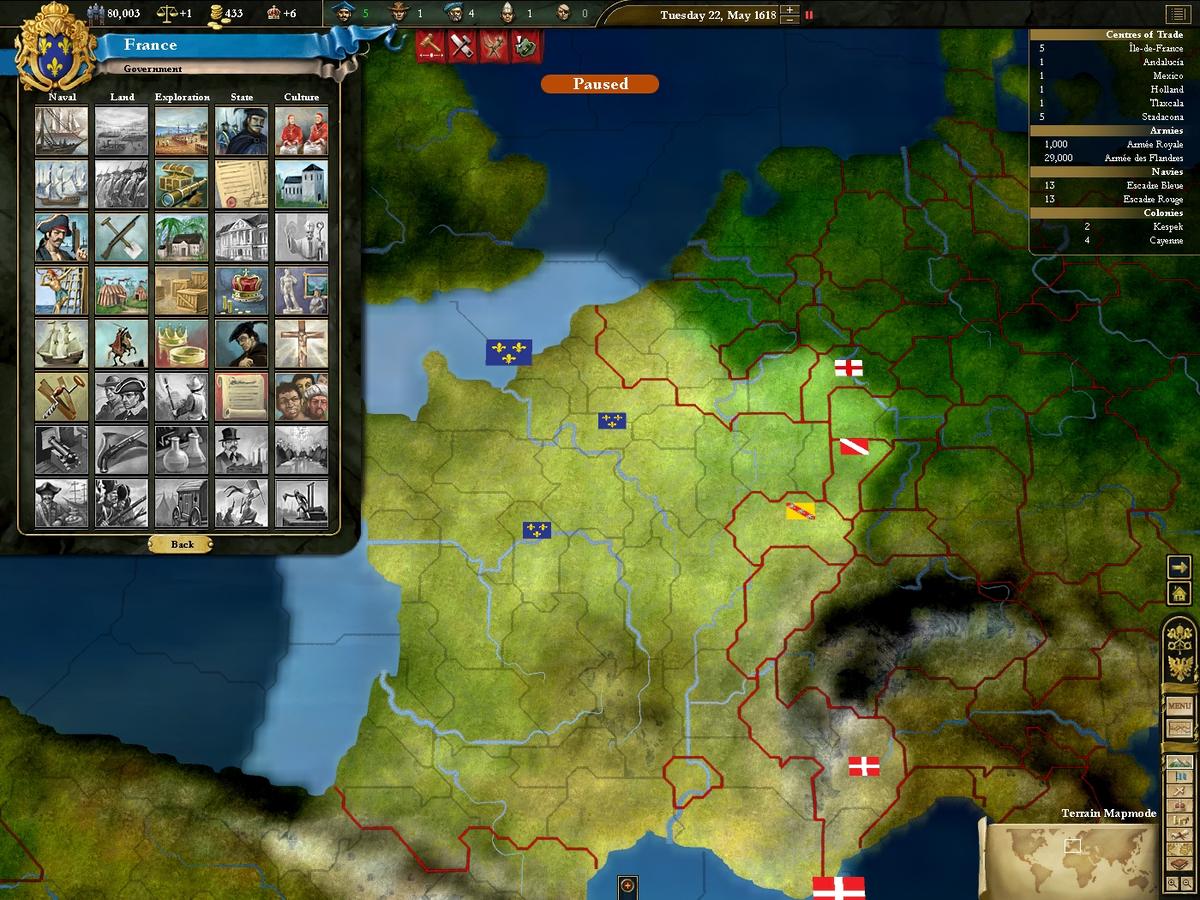Select the corkscrew press tool naval idea

tap(61, 397)
